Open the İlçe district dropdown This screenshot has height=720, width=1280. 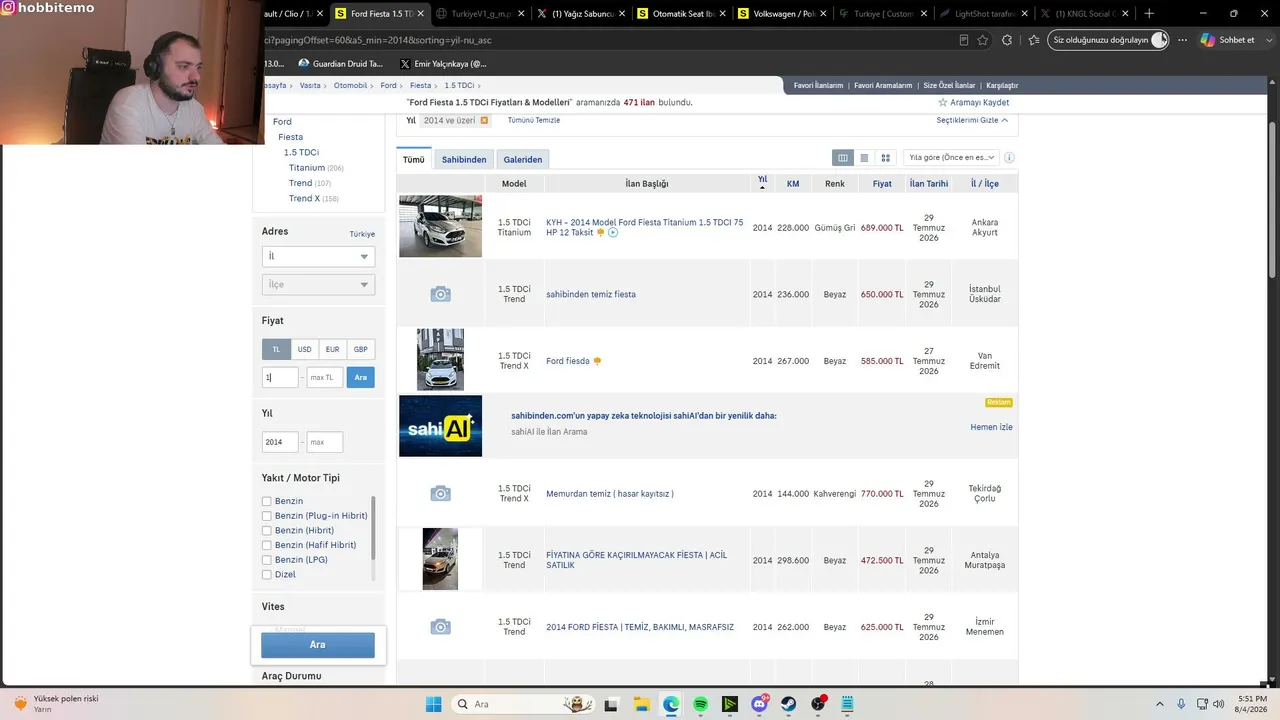[x=318, y=284]
